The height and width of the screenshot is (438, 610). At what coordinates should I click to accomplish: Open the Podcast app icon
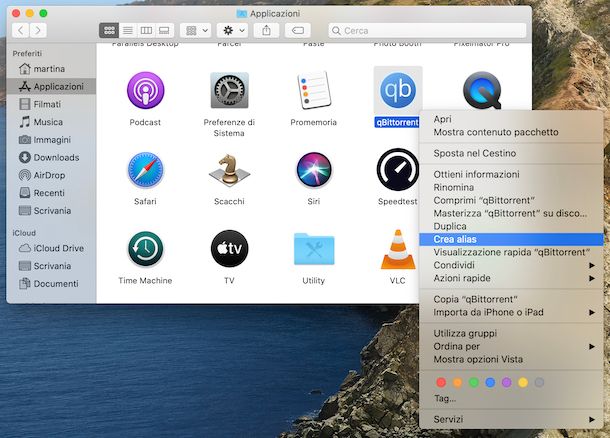[145, 90]
